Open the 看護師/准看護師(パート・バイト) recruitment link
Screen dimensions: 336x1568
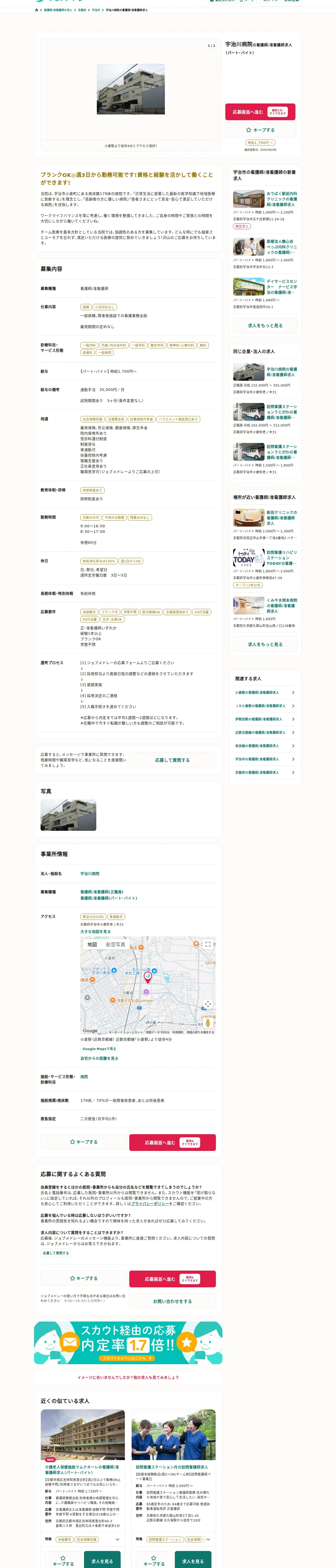[109, 898]
